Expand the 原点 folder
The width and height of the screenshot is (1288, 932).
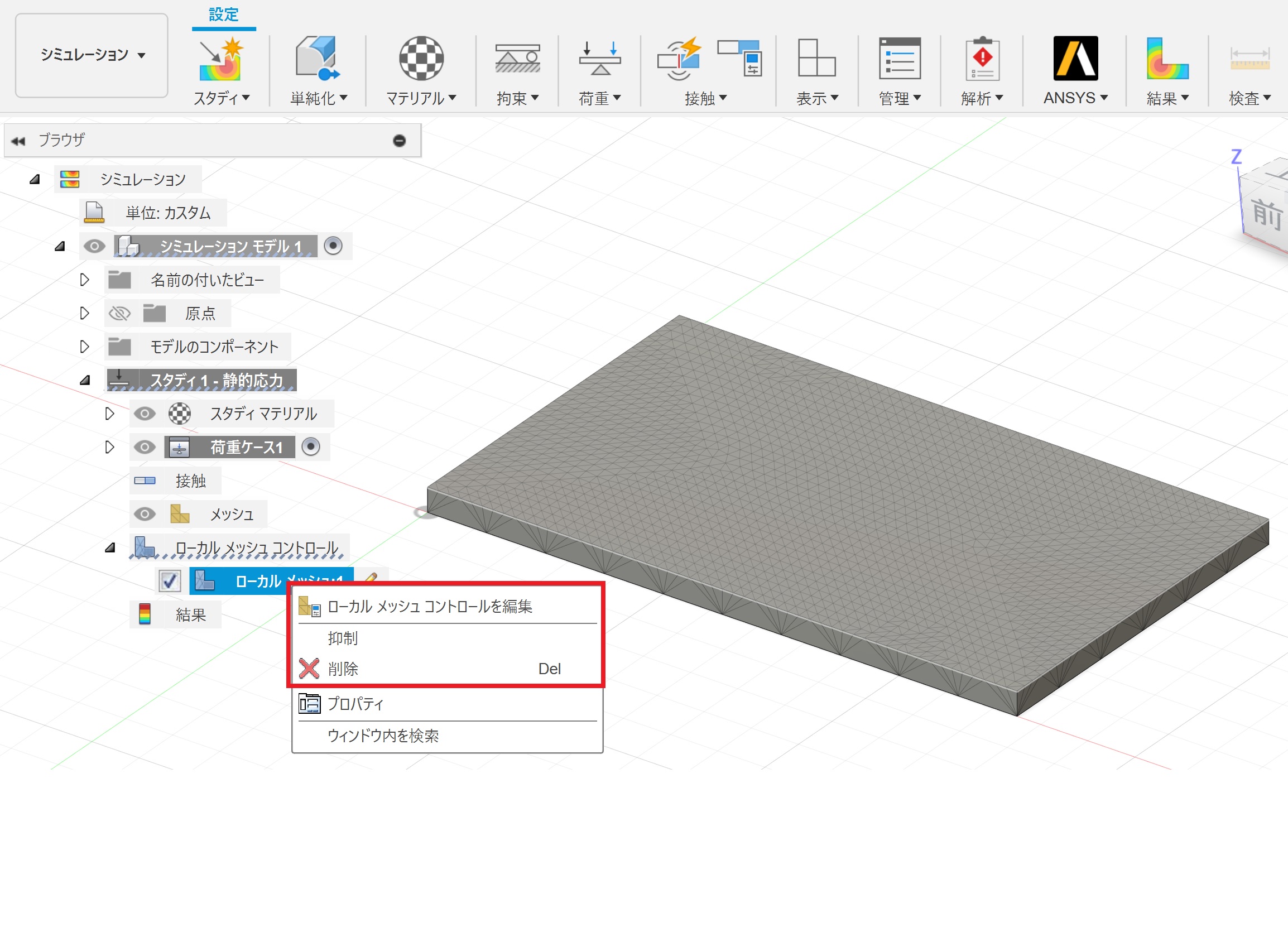click(x=85, y=313)
